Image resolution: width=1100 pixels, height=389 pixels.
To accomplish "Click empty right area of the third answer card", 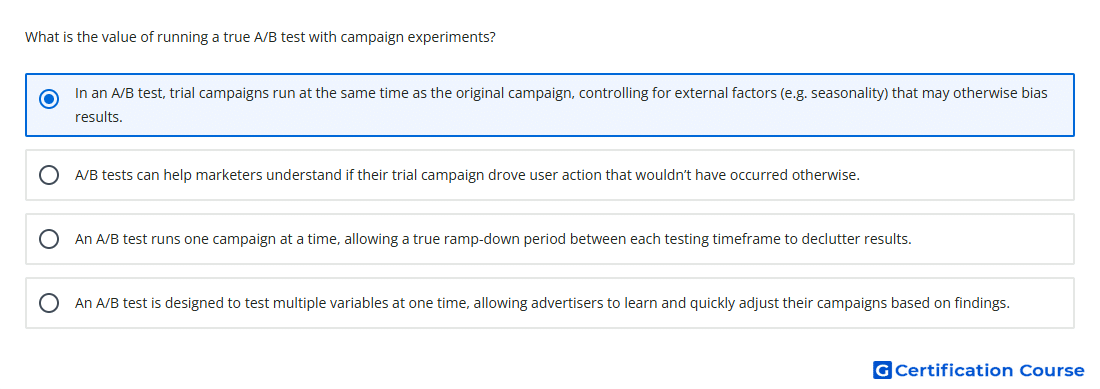I will point(993,239).
